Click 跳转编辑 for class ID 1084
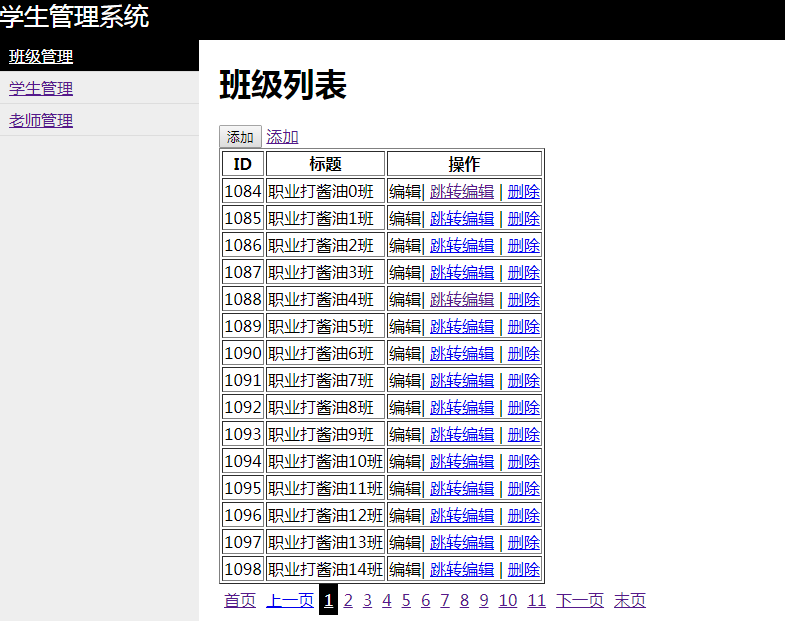 pyautogui.click(x=462, y=191)
